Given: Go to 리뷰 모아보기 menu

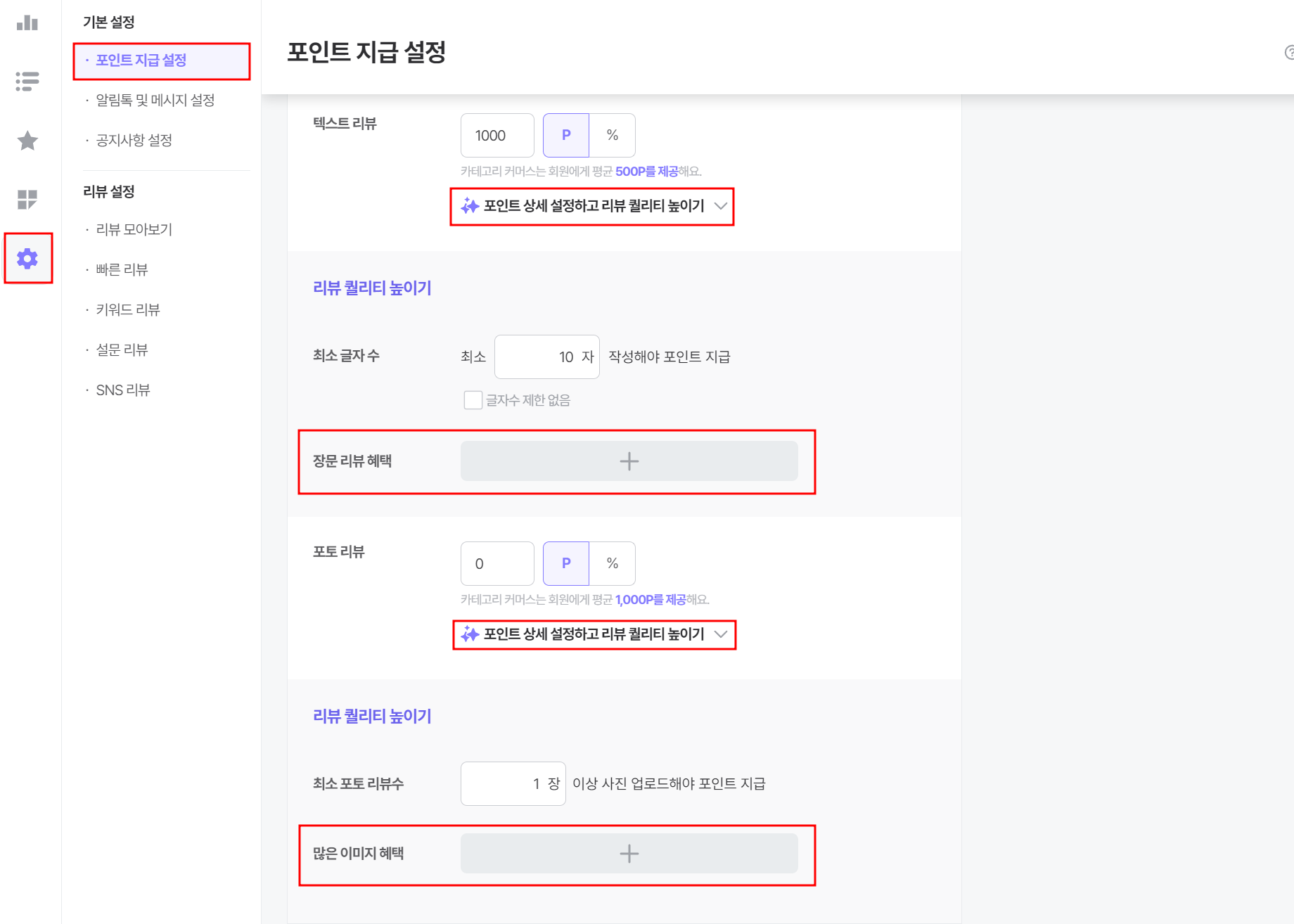Looking at the screenshot, I should click(x=134, y=230).
